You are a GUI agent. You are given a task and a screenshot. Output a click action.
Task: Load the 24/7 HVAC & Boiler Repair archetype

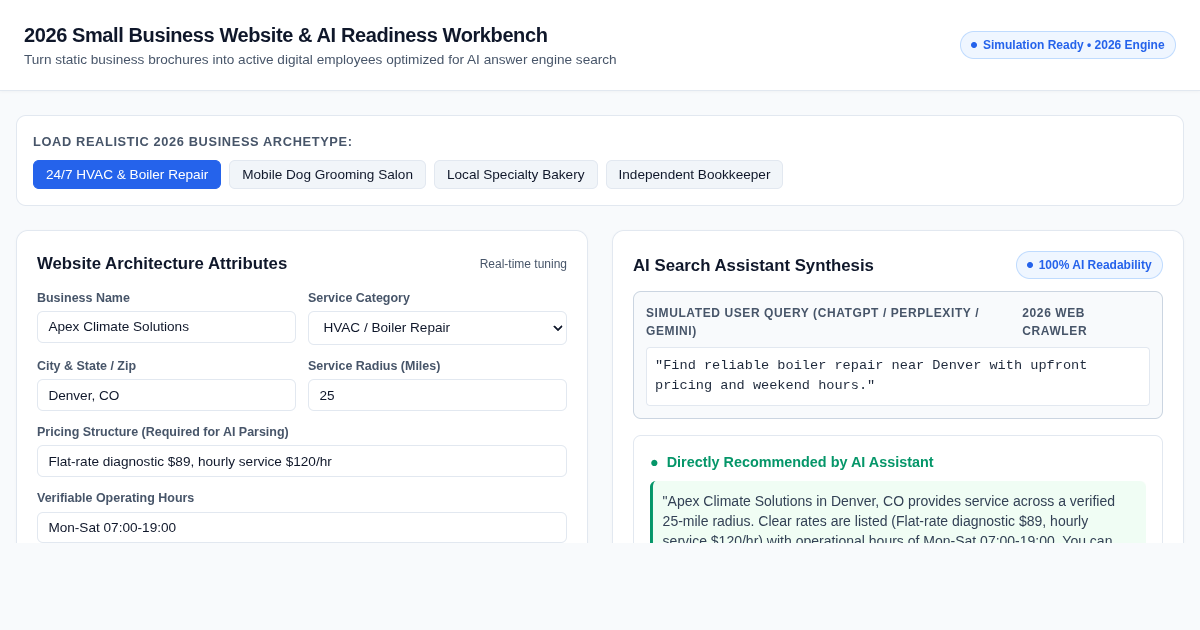[127, 175]
